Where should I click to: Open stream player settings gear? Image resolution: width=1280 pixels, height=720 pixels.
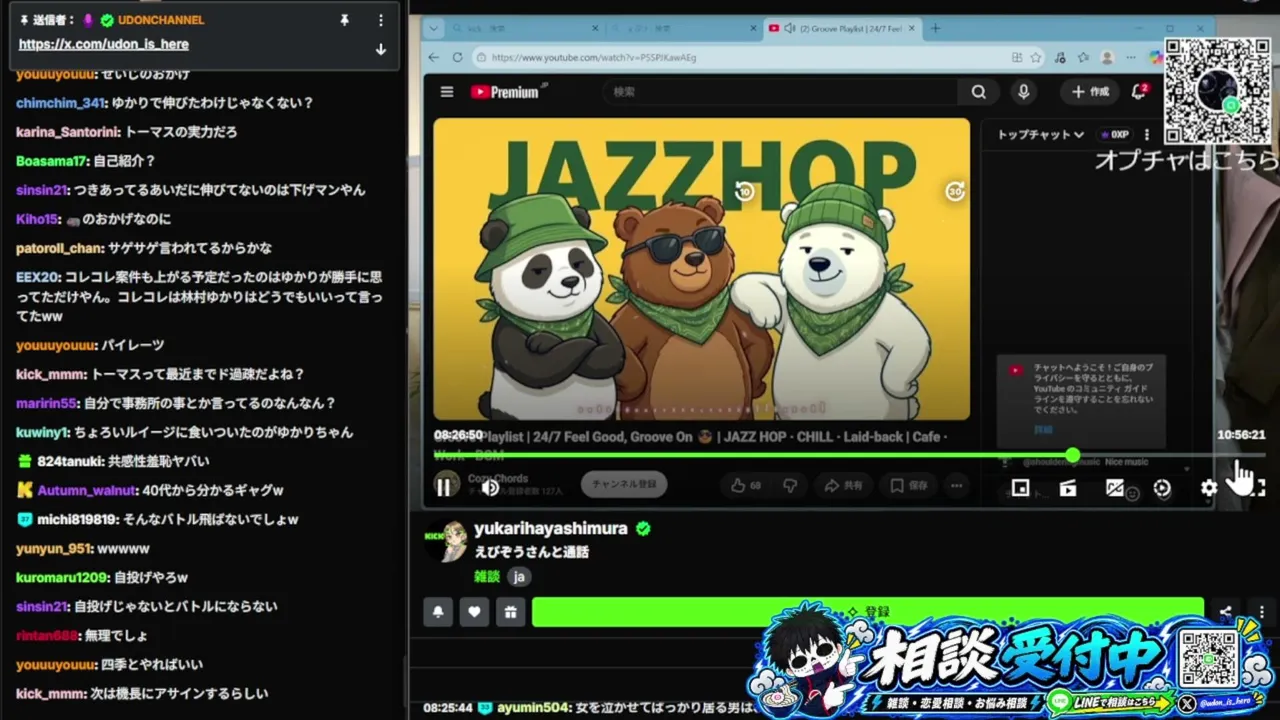[x=1209, y=488]
